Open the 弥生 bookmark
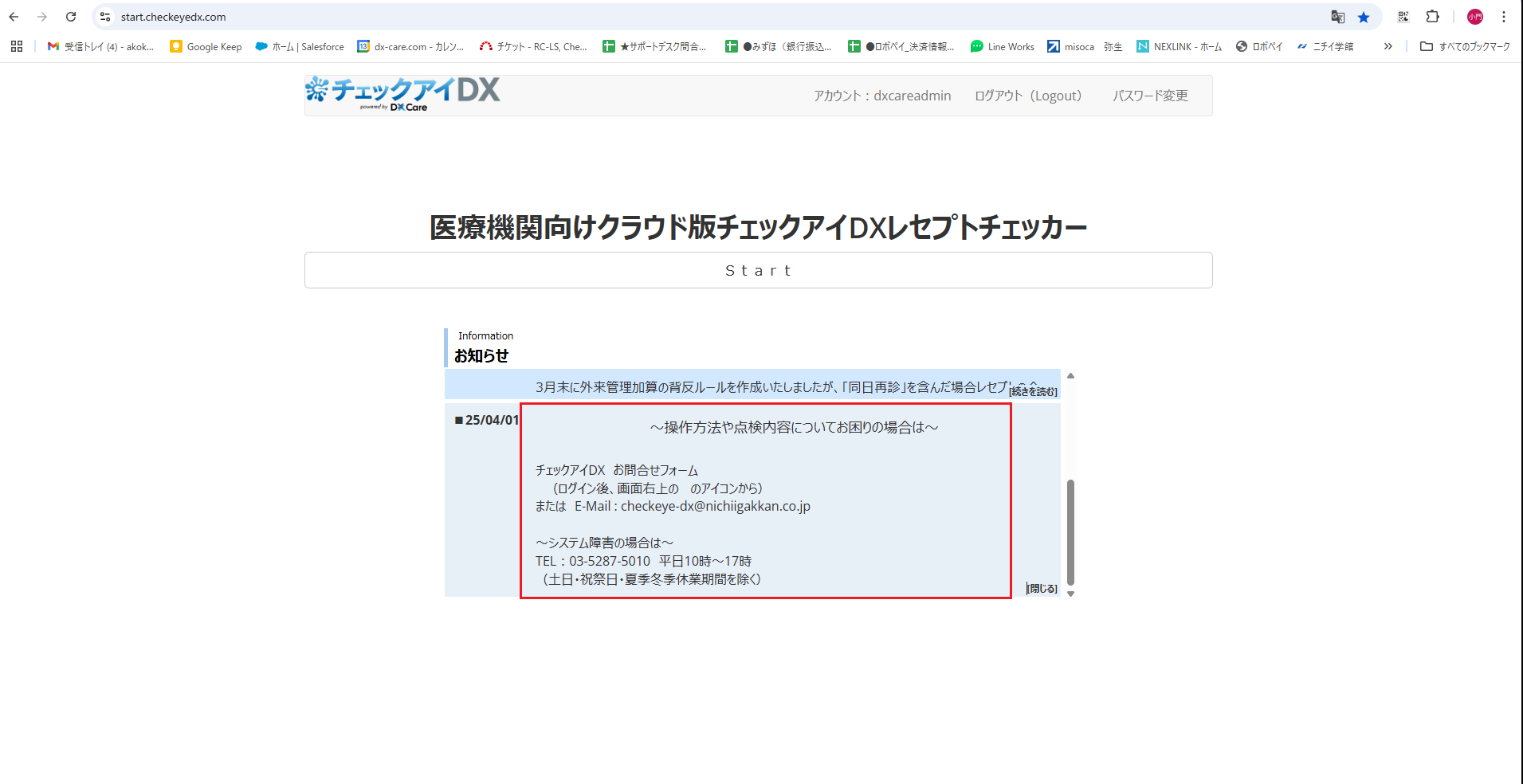The image size is (1523, 784). (x=1113, y=46)
